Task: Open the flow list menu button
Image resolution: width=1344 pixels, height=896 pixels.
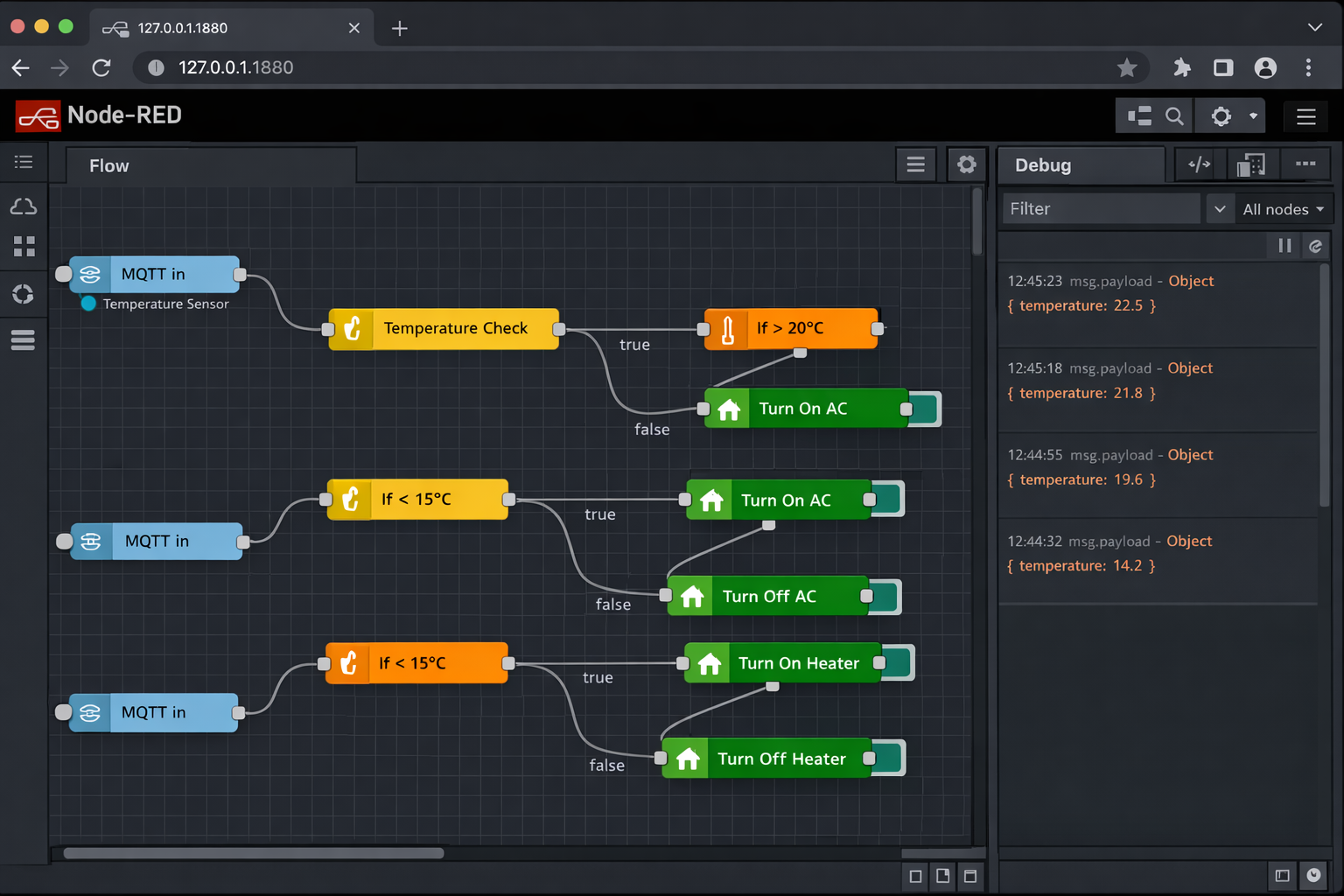Action: [915, 164]
